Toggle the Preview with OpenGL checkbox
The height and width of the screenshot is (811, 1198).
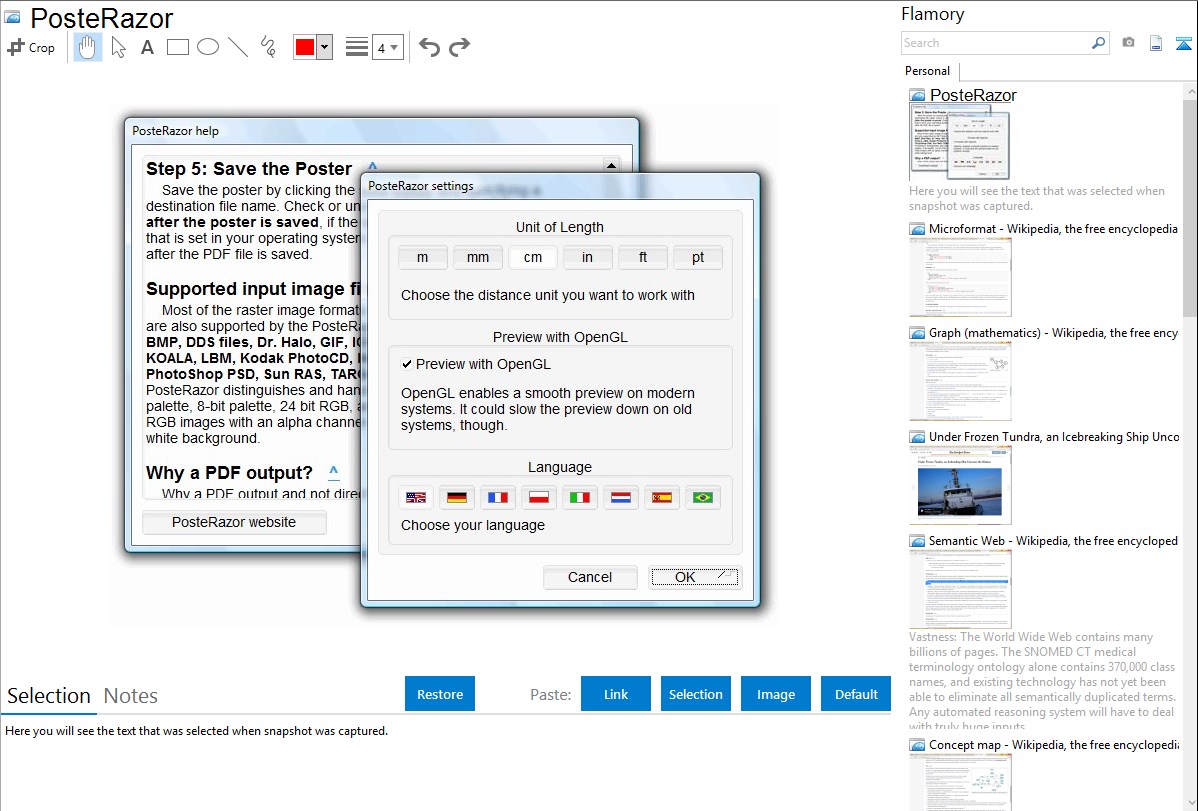407,365
